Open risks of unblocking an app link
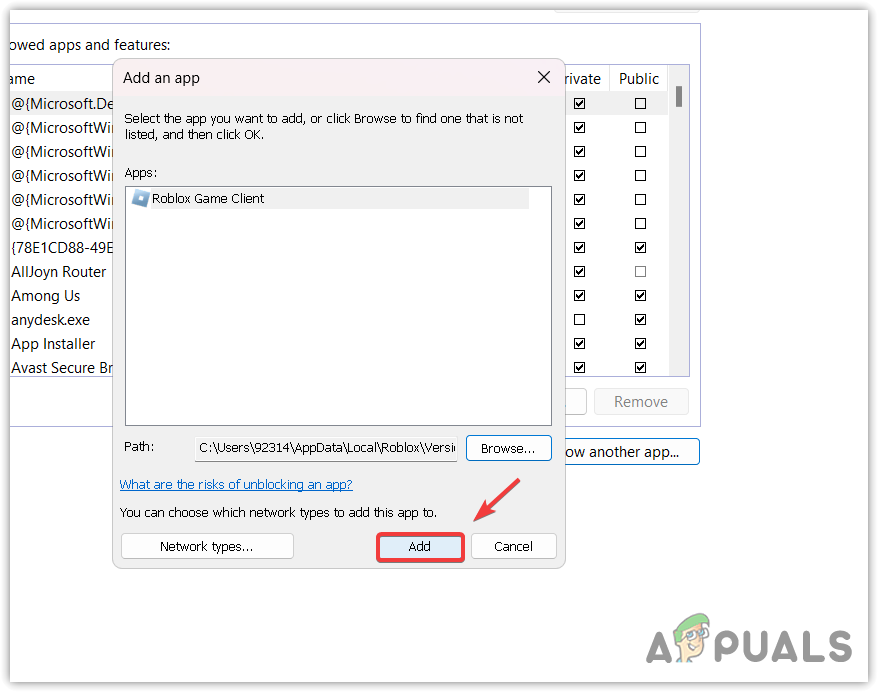Image resolution: width=878 pixels, height=692 pixels. [236, 484]
